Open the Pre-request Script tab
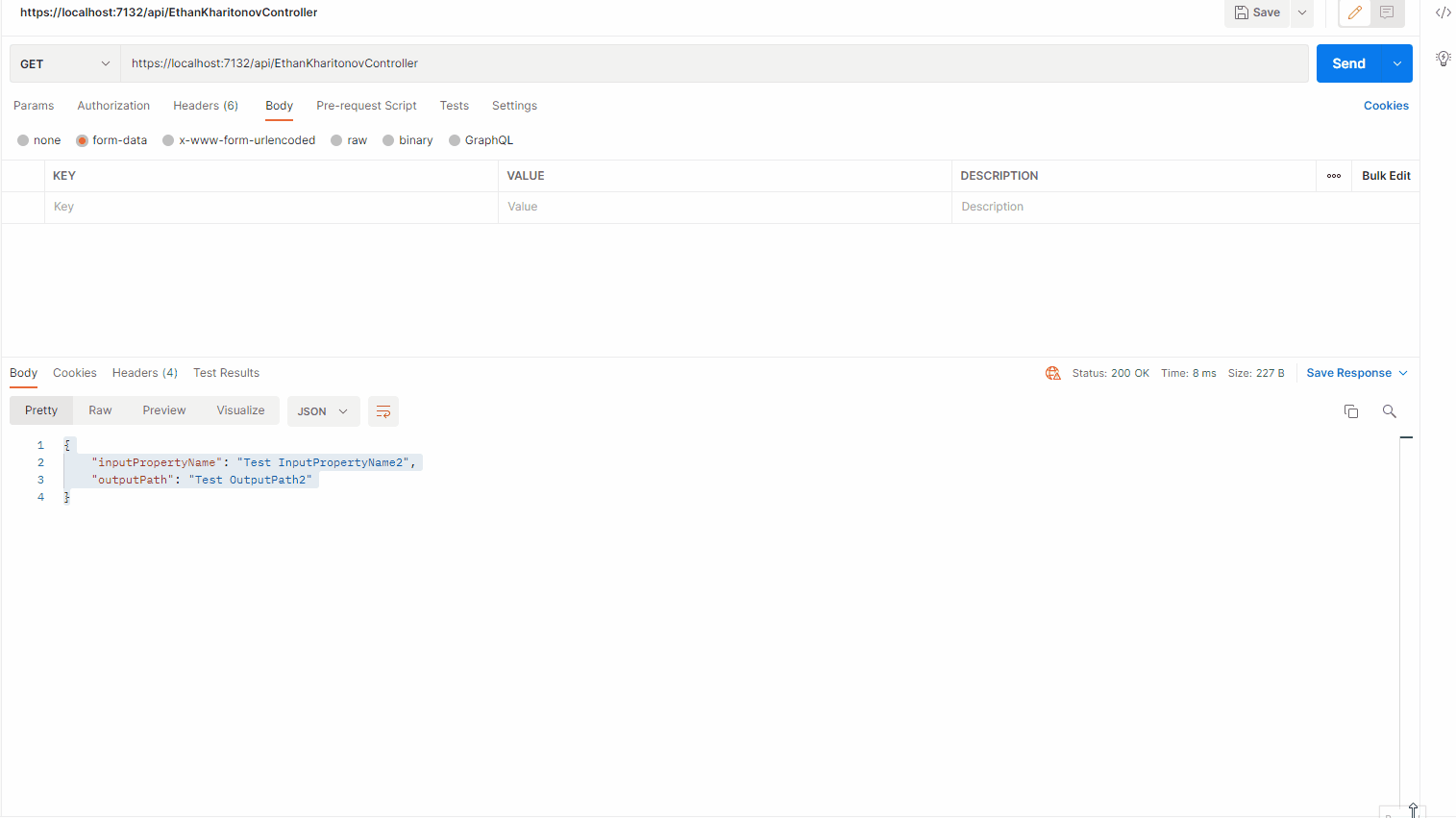The image size is (1456, 818). coord(366,106)
